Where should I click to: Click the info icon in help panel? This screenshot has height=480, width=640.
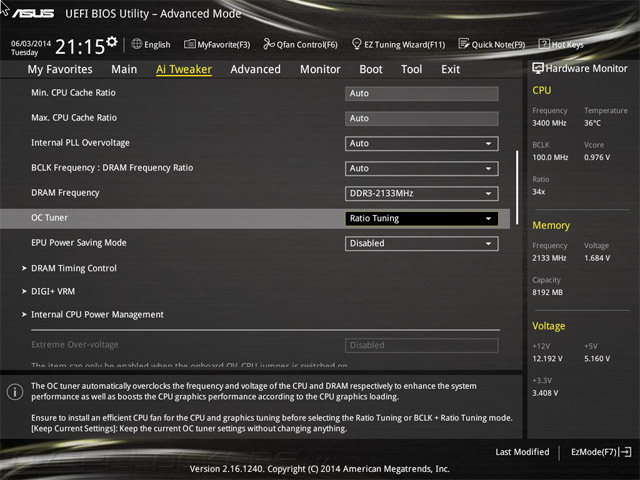[15, 392]
